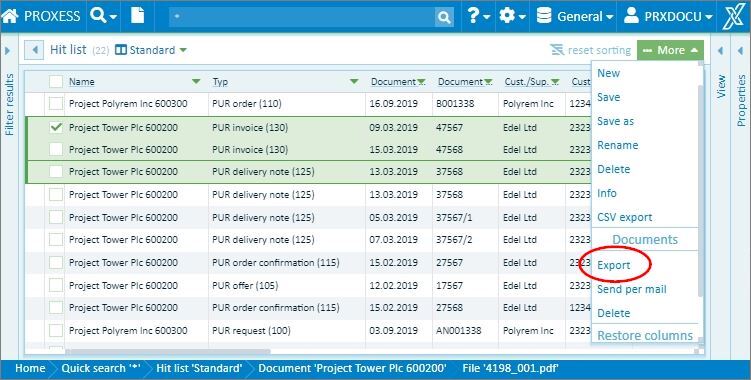Click reset sorting
751x380 pixels.
[x=590, y=50]
